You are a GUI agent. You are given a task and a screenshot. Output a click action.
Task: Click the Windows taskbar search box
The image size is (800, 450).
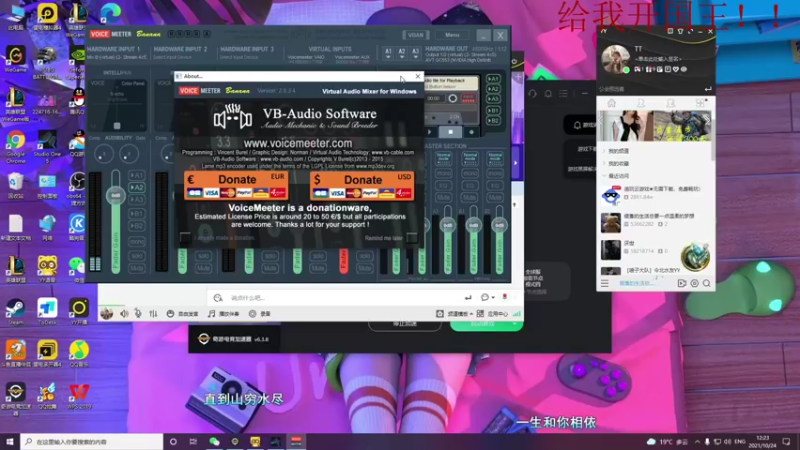pyautogui.click(x=92, y=441)
